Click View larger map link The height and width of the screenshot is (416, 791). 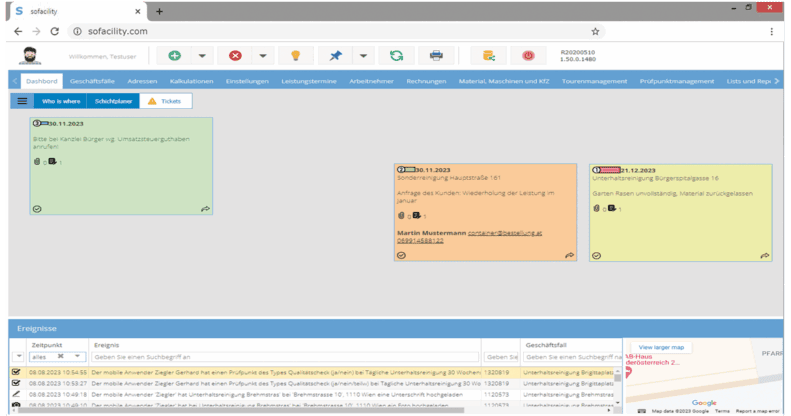pyautogui.click(x=661, y=347)
